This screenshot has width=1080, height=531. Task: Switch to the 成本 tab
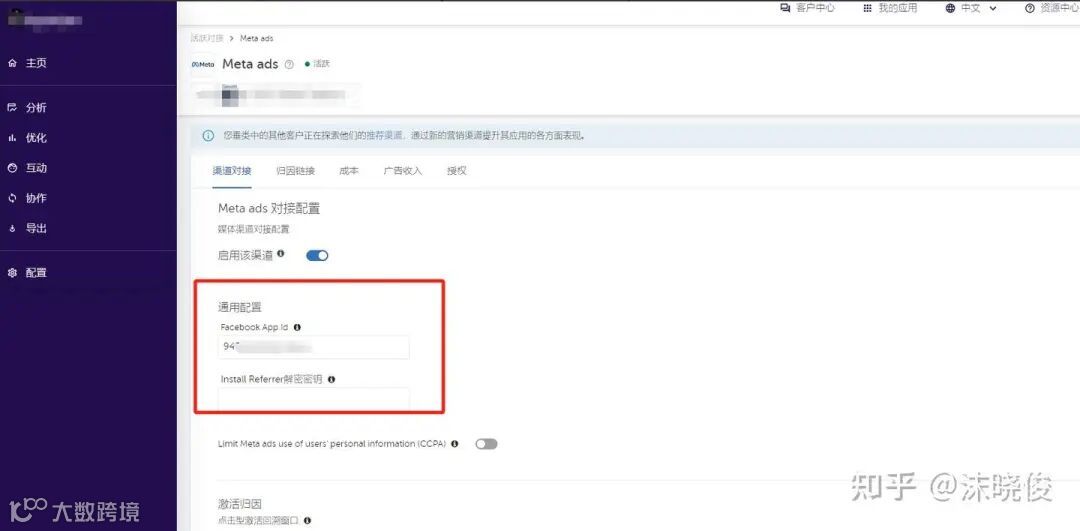349,171
